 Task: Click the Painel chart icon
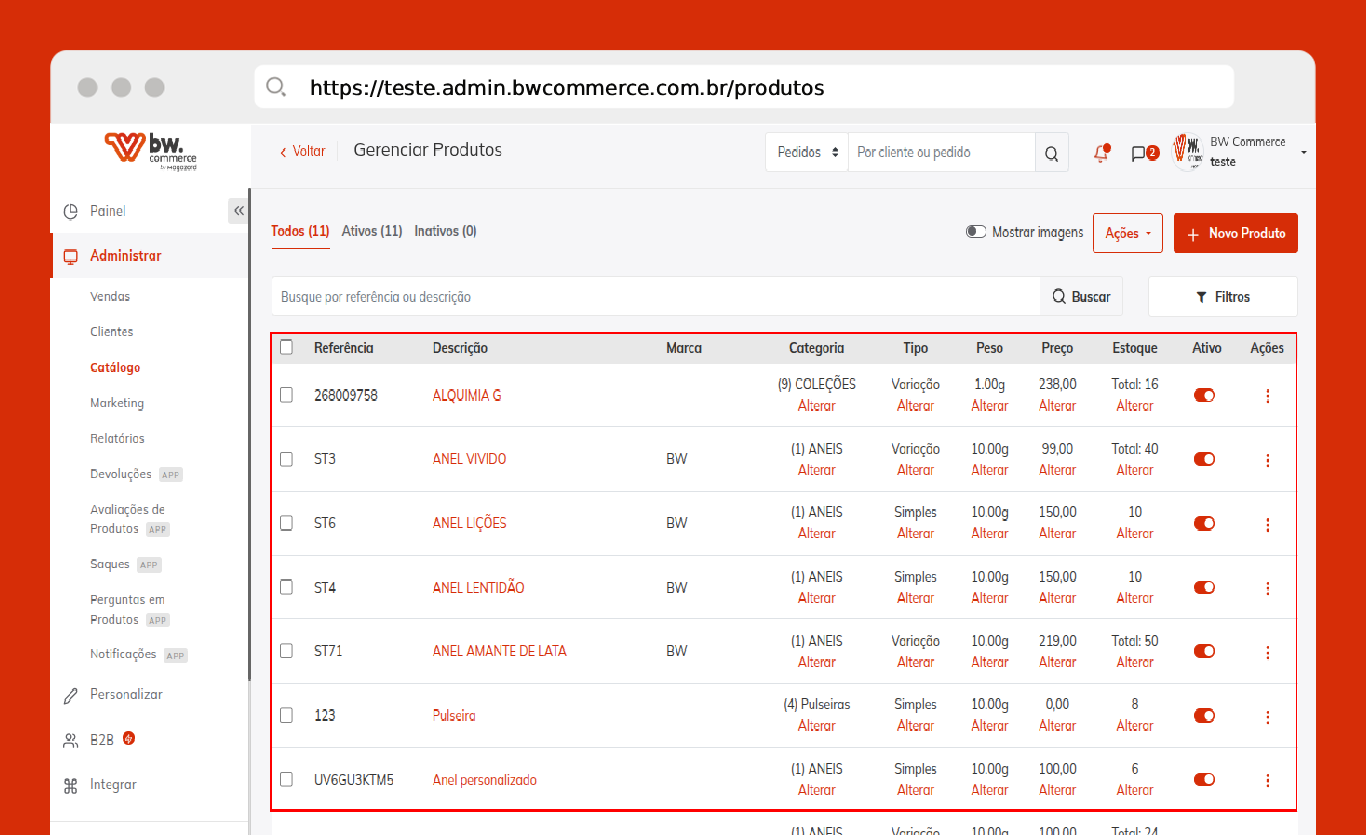(71, 212)
